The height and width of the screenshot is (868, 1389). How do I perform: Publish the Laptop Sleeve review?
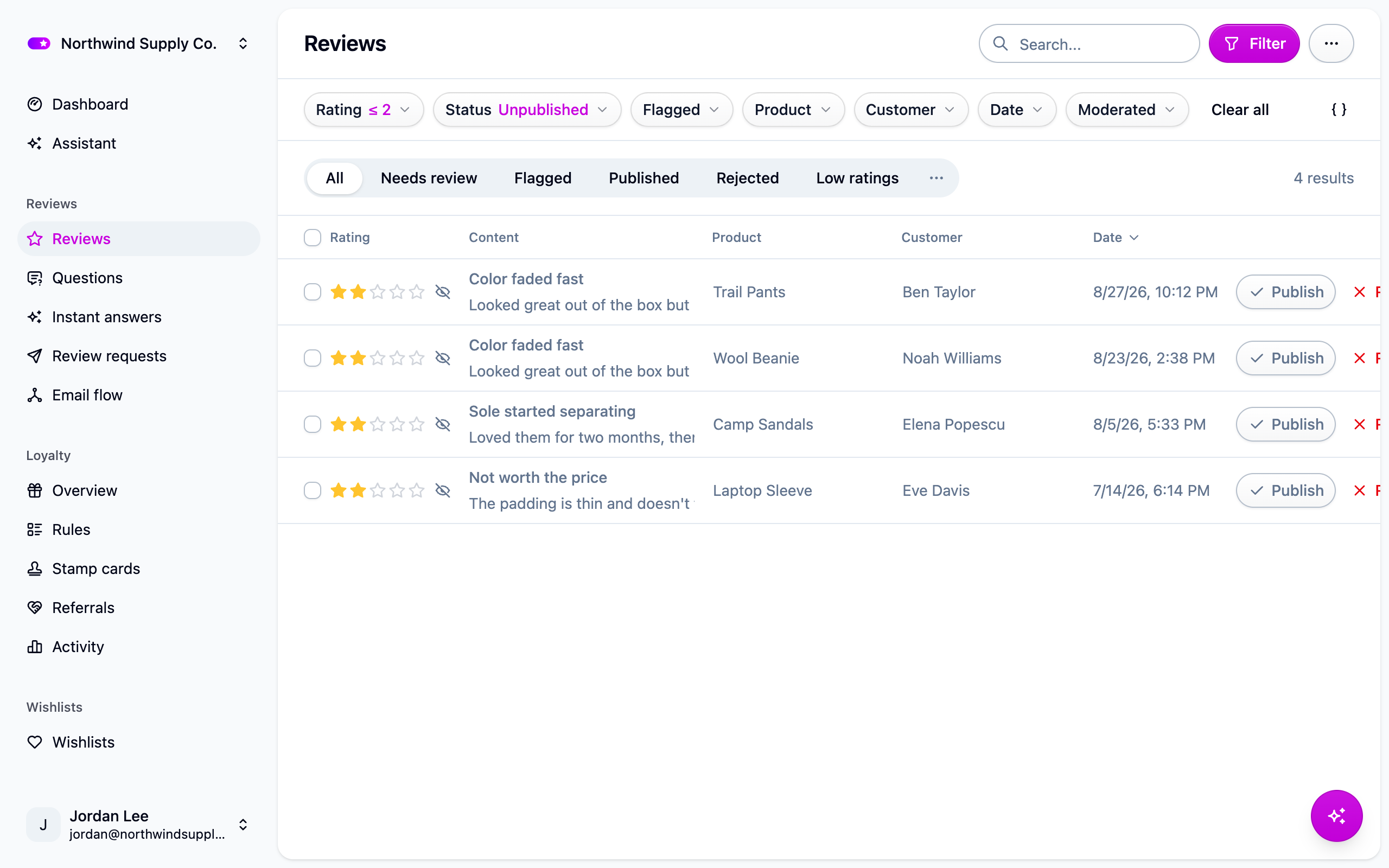1286,490
